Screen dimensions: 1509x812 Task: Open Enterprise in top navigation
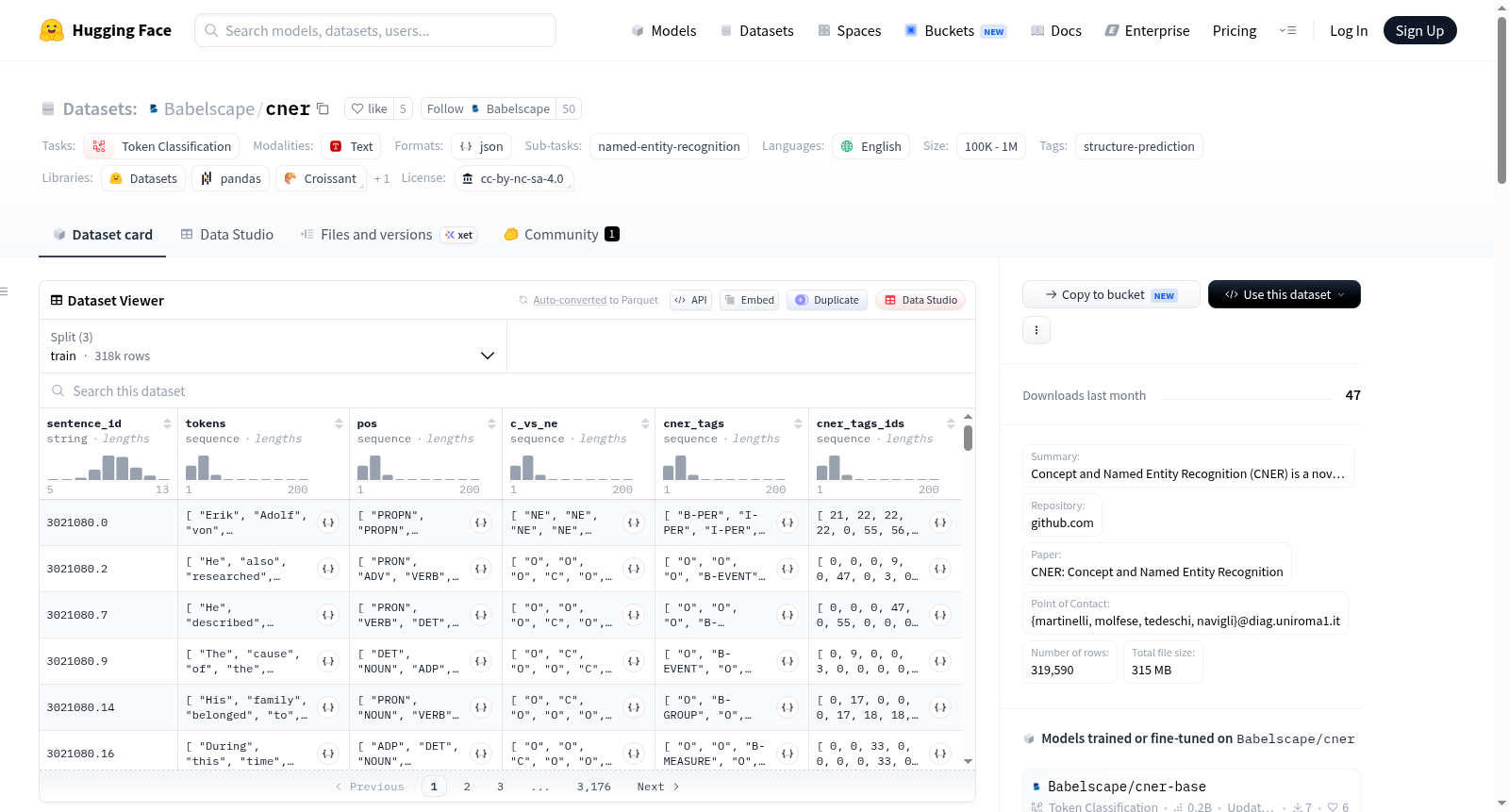1147,30
